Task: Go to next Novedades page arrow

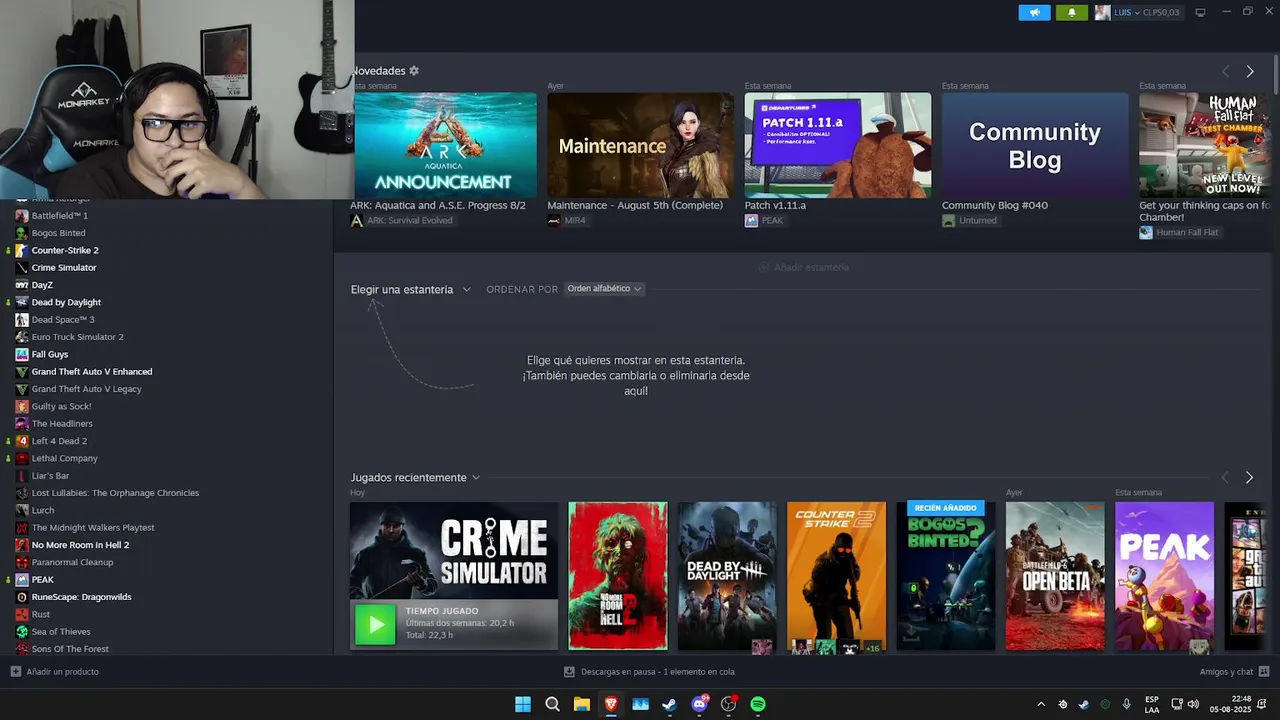Action: (x=1249, y=71)
